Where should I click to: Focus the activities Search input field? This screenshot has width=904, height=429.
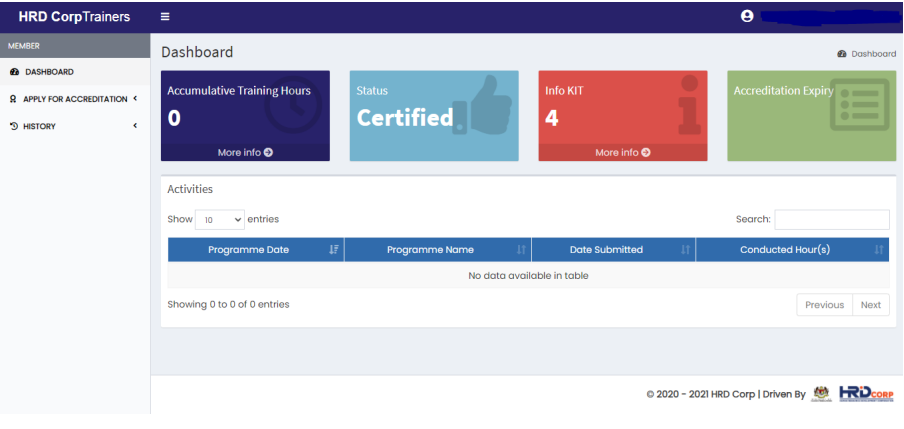tap(831, 220)
